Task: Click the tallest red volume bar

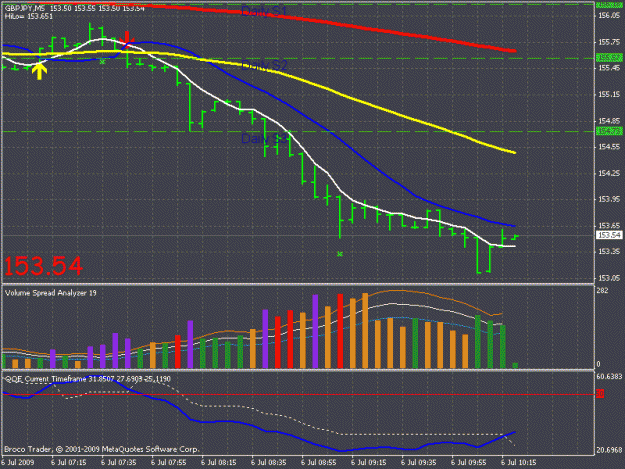Action: pyautogui.click(x=340, y=331)
